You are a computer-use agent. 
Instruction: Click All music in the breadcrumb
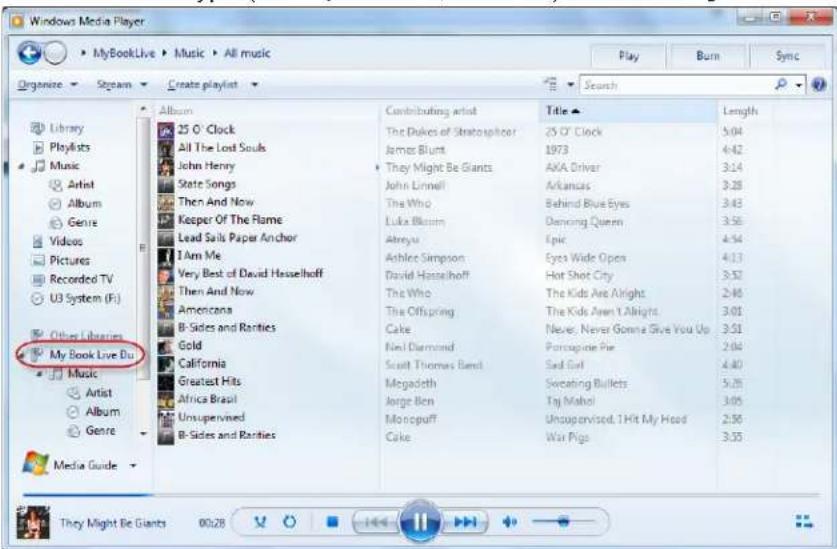247,53
